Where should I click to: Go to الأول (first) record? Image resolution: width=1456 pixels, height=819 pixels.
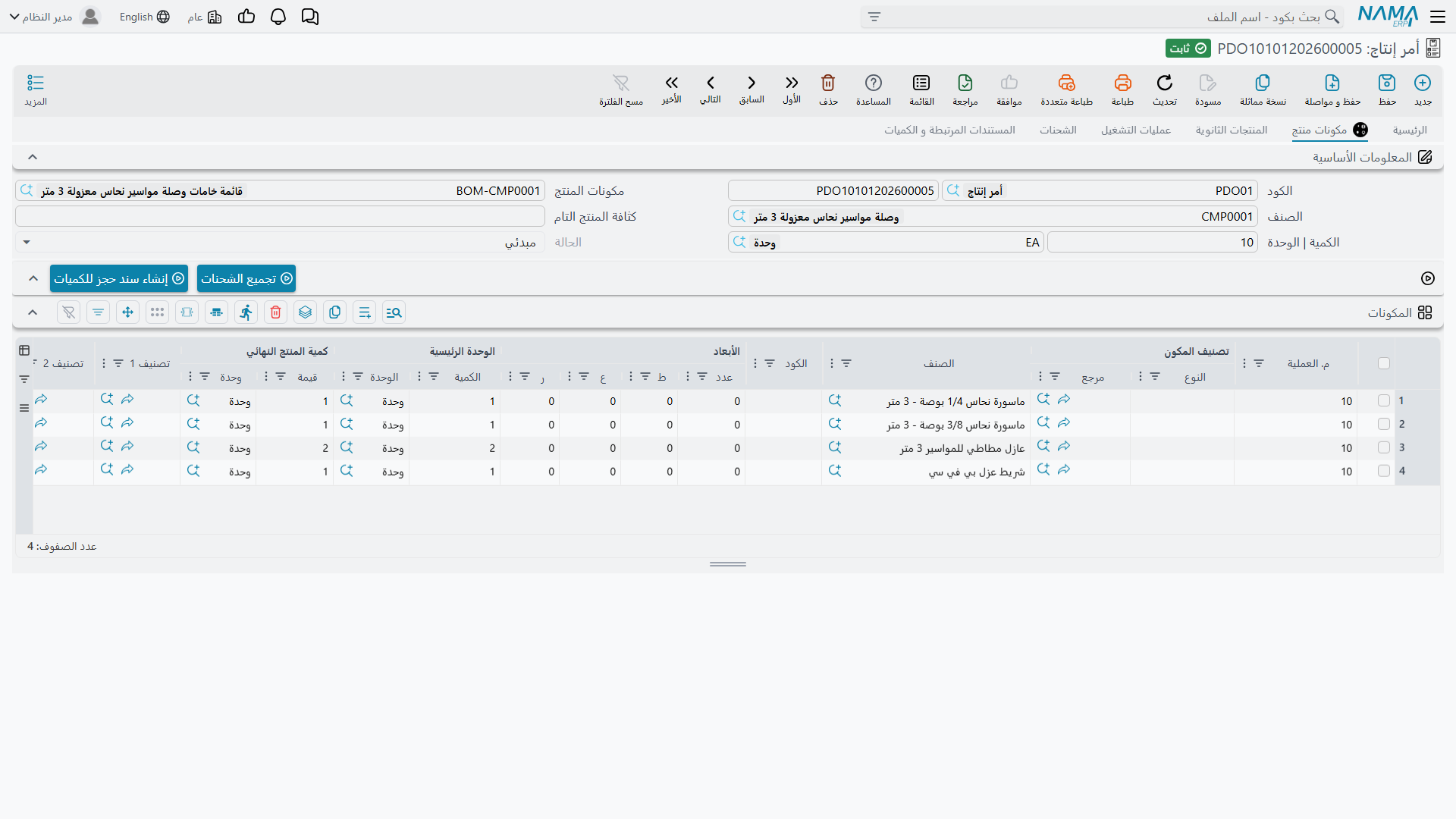pos(792,89)
